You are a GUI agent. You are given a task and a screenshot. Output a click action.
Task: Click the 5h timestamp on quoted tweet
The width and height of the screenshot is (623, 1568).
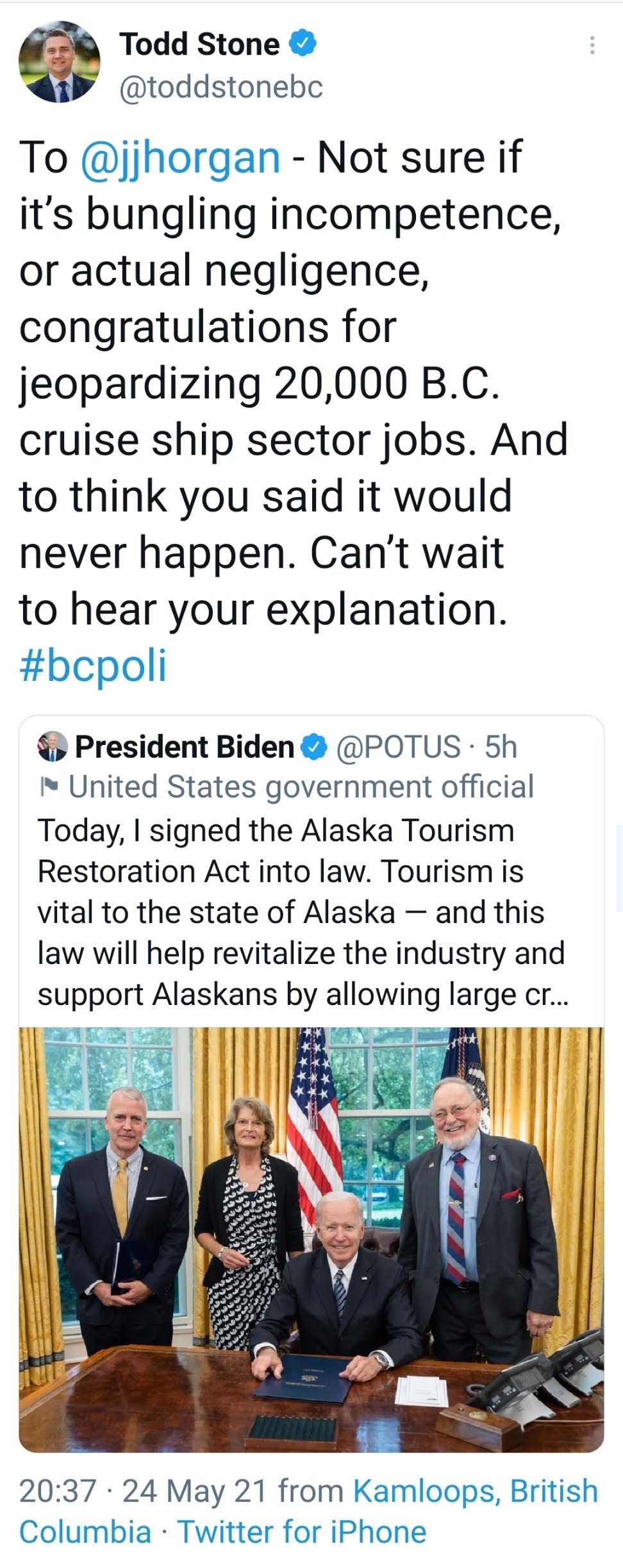[x=501, y=747]
